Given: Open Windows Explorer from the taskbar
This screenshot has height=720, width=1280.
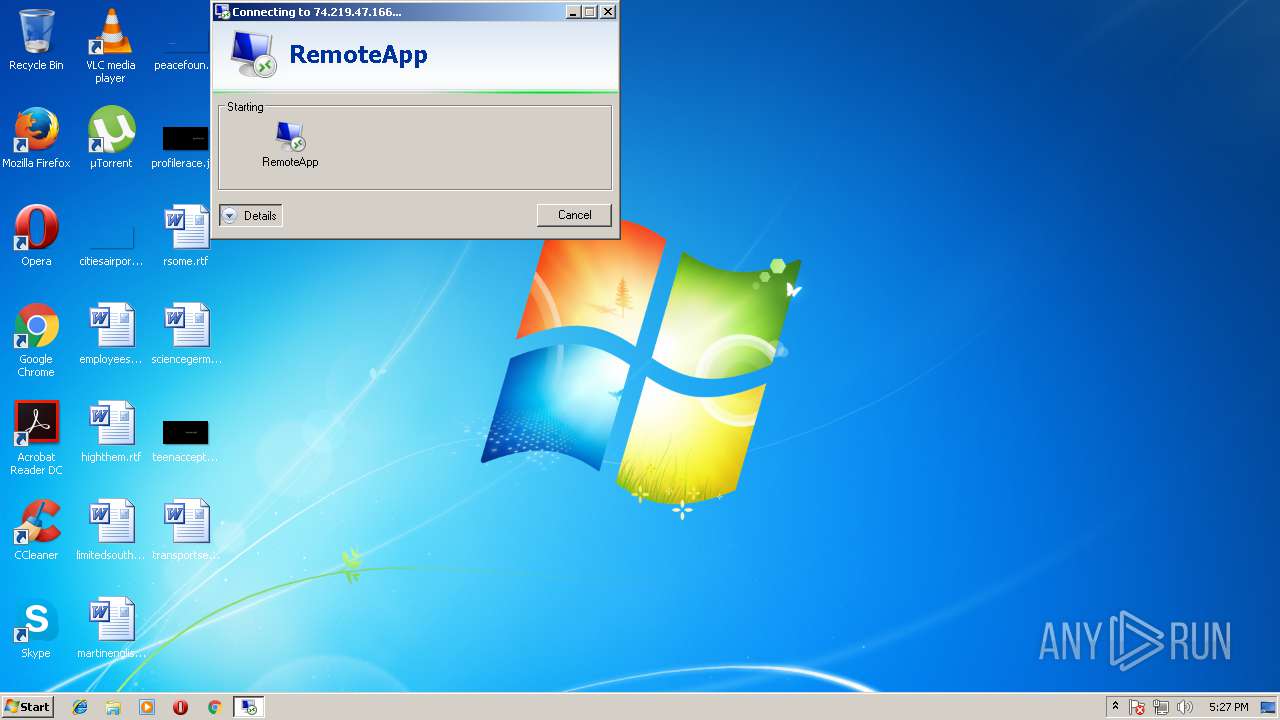Looking at the screenshot, I should (113, 707).
